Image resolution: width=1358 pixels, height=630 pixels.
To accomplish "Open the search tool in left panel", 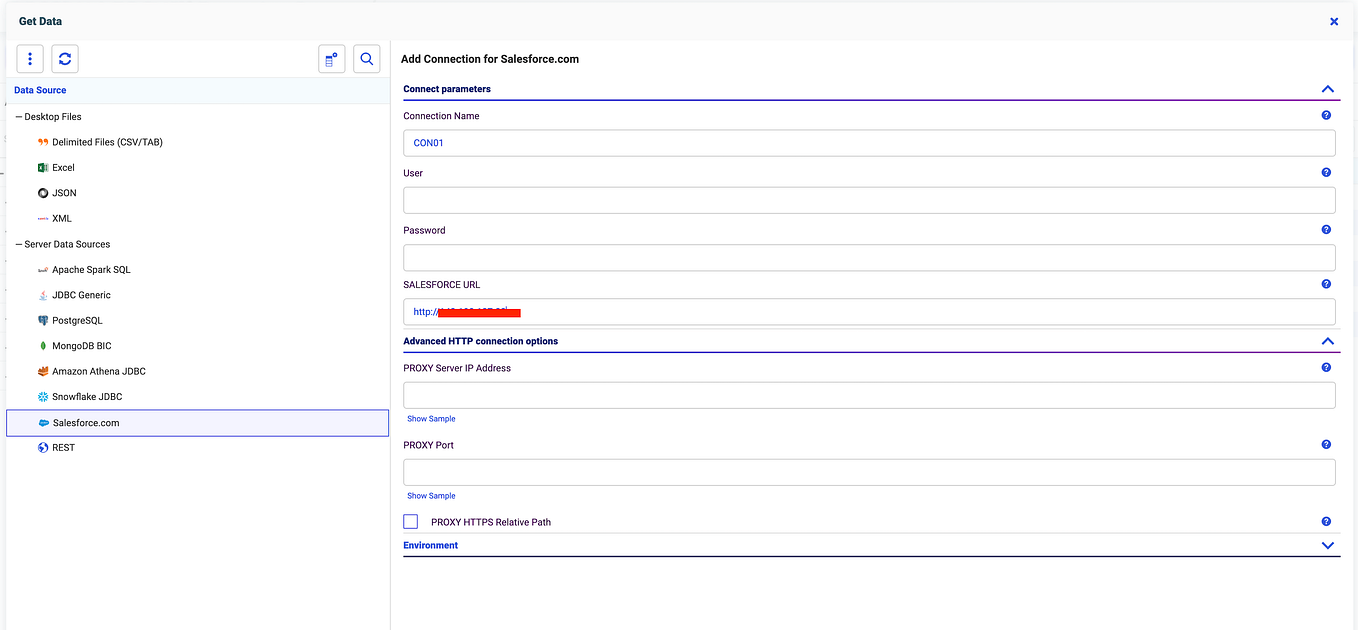I will click(x=366, y=58).
